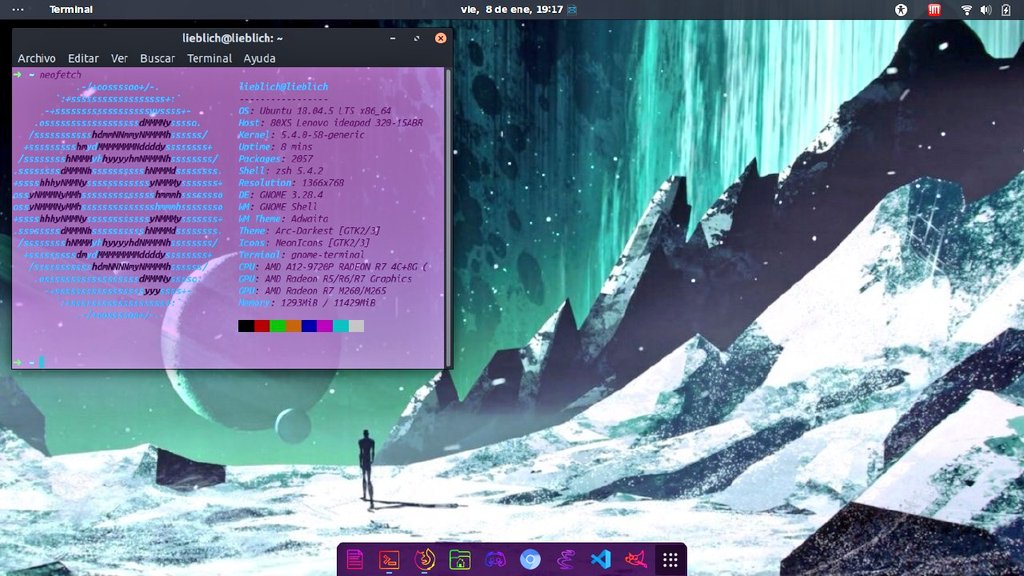The image size is (1024, 576).
Task: Open the date and time calendar
Action: 511,10
